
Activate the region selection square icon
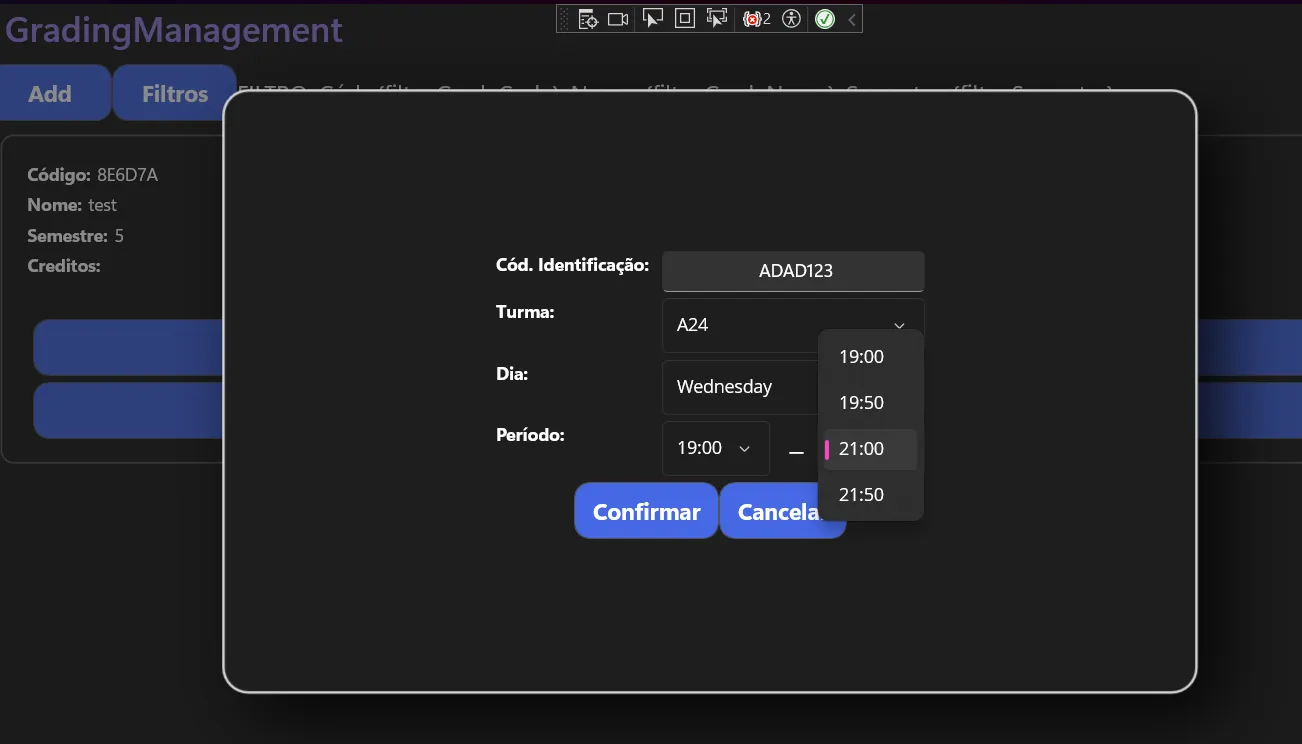click(x=684, y=18)
